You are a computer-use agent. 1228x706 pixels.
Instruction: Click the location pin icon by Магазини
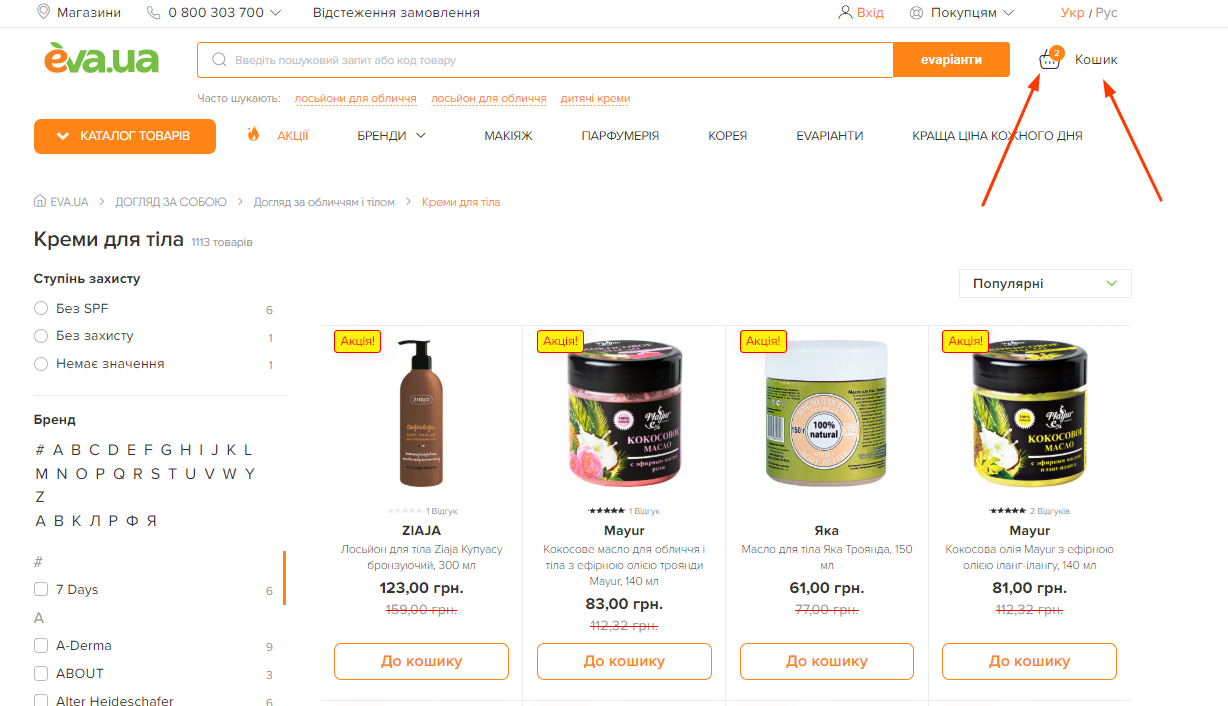43,12
